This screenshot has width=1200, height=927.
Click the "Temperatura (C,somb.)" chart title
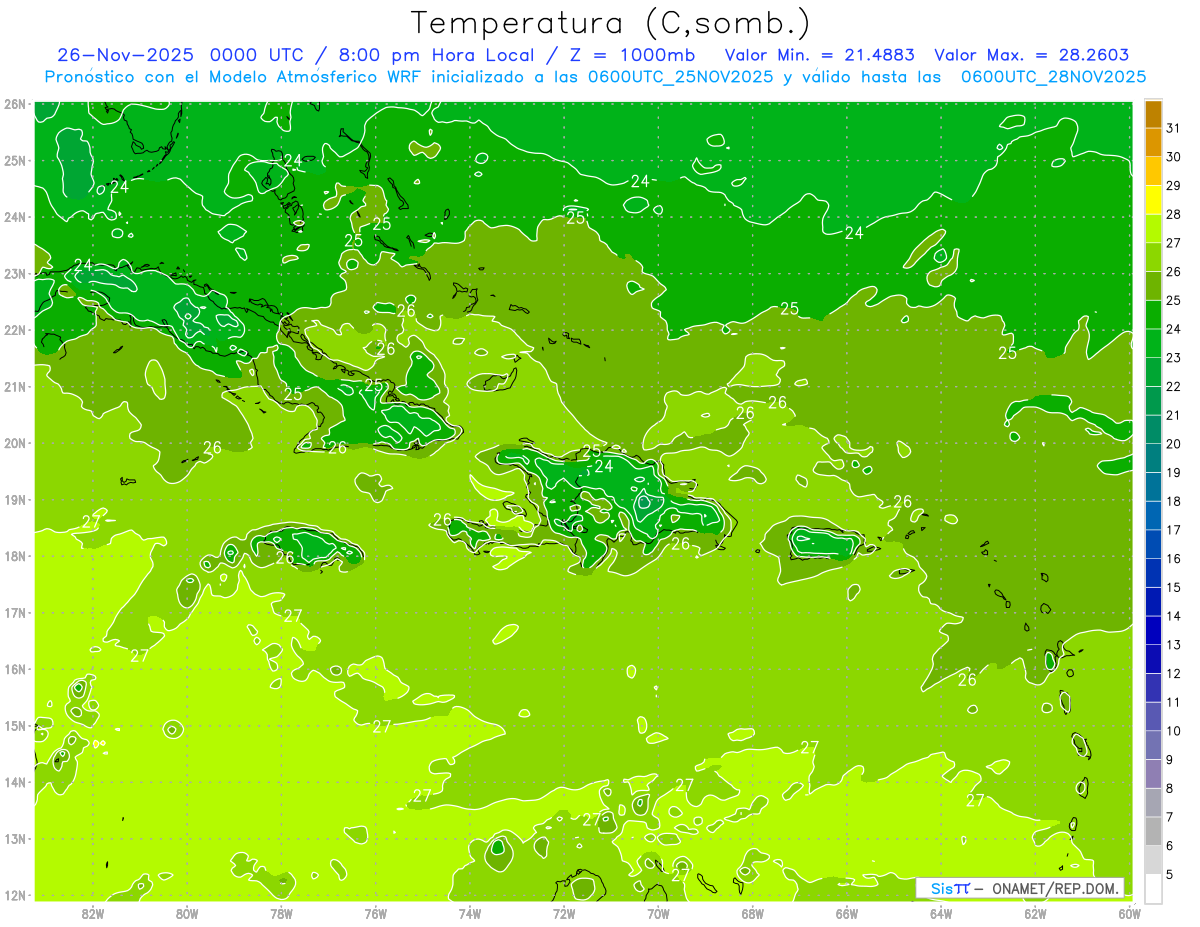(611, 23)
